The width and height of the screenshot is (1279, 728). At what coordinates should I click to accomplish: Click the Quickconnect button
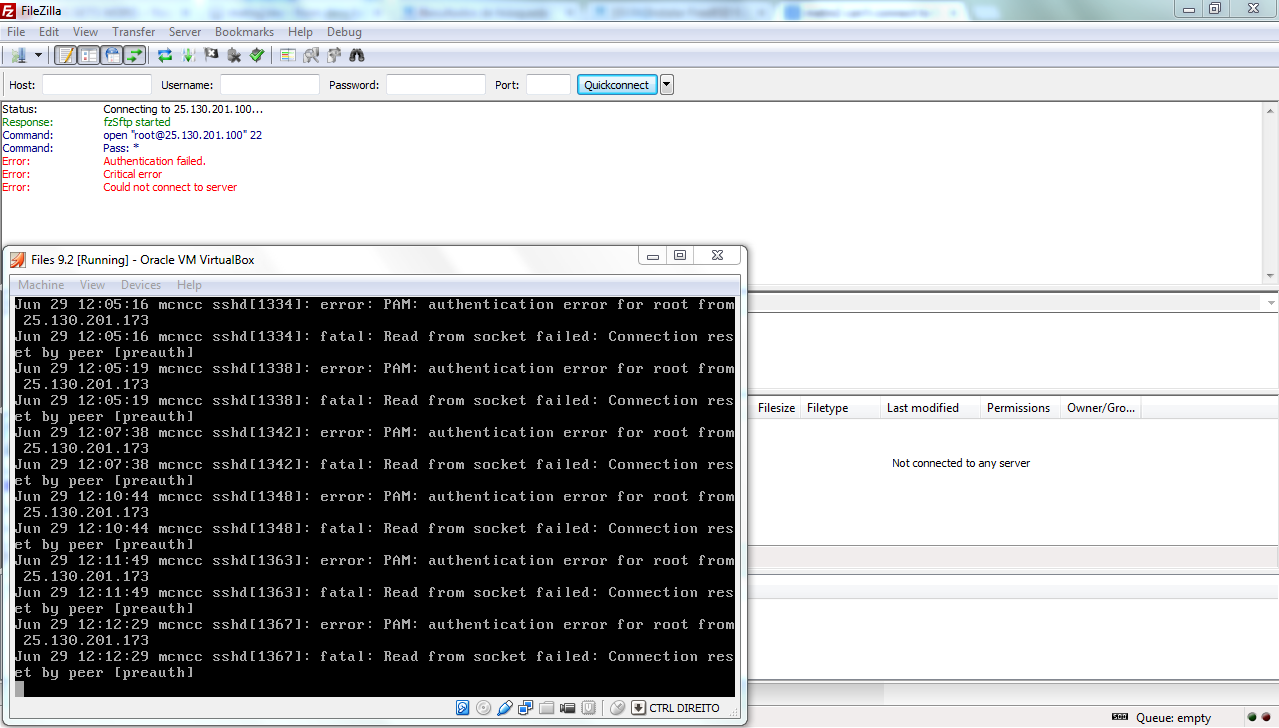[x=617, y=85]
